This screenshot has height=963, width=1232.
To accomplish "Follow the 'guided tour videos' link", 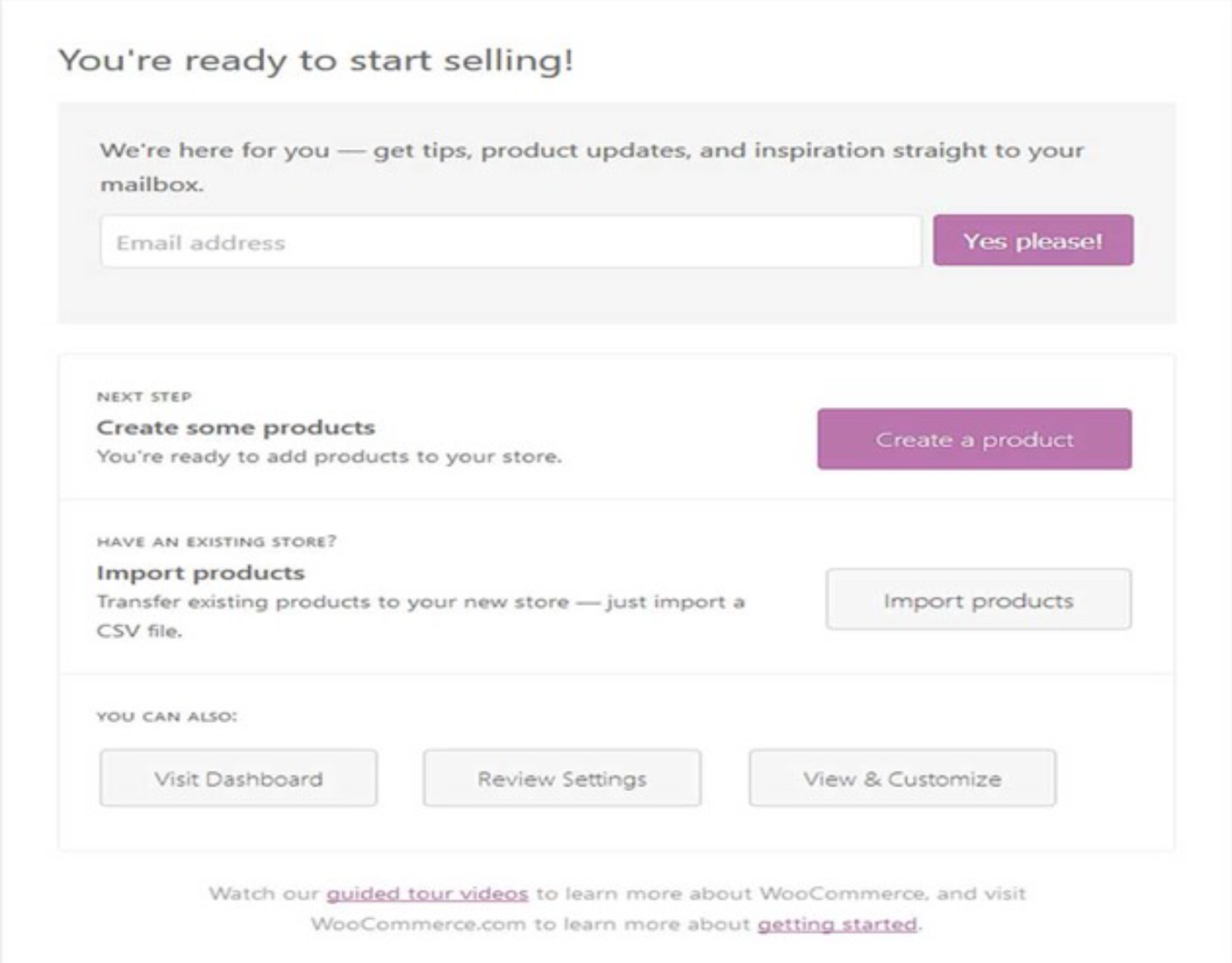I will coord(427,894).
